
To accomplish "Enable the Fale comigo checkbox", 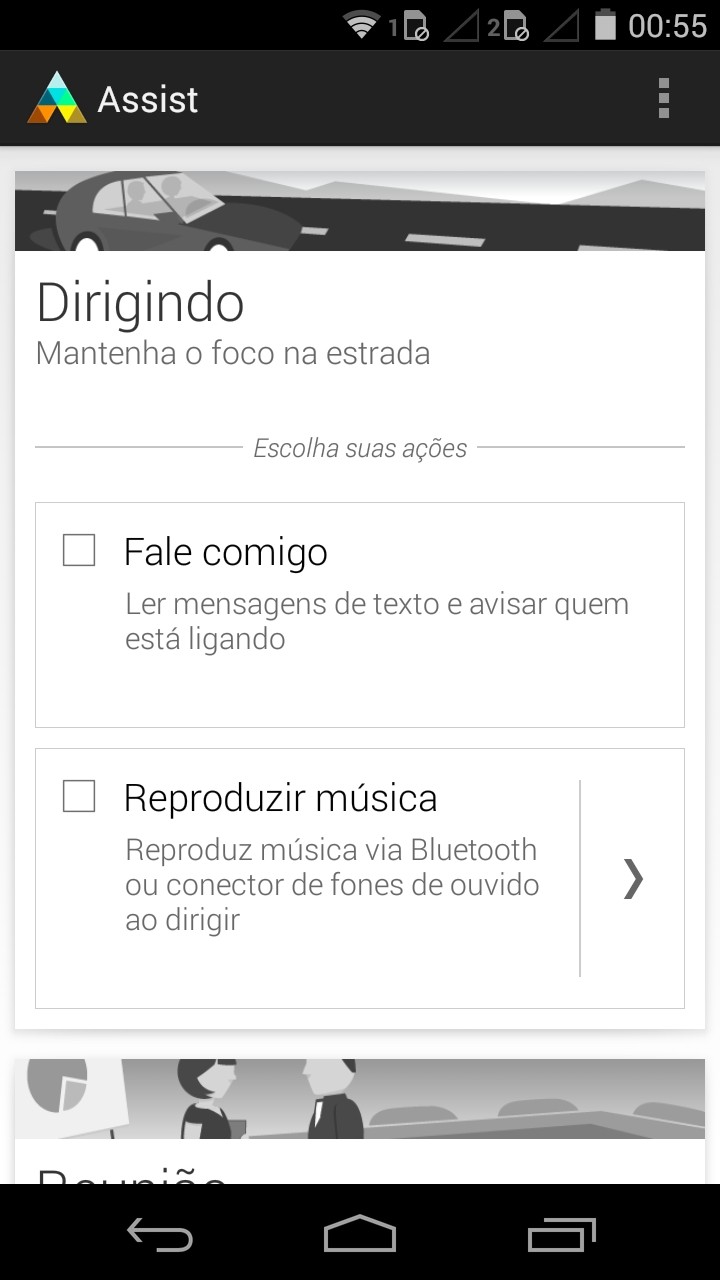I will tap(79, 550).
